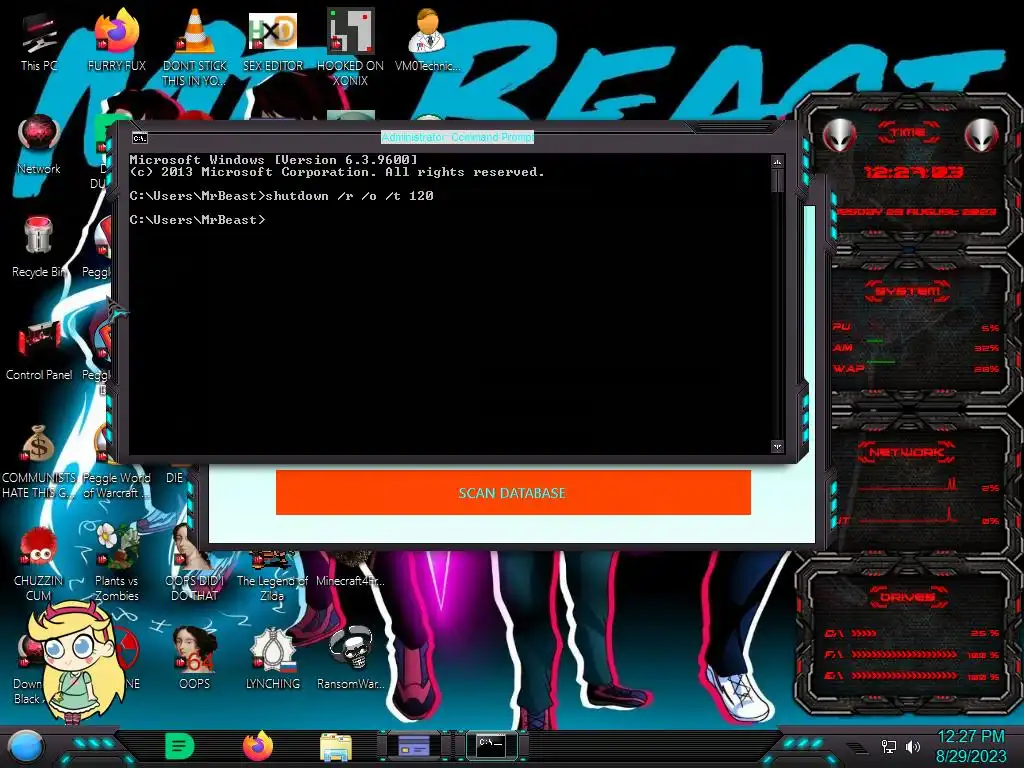Open The Legend of Zilda shortcut

(x=272, y=578)
